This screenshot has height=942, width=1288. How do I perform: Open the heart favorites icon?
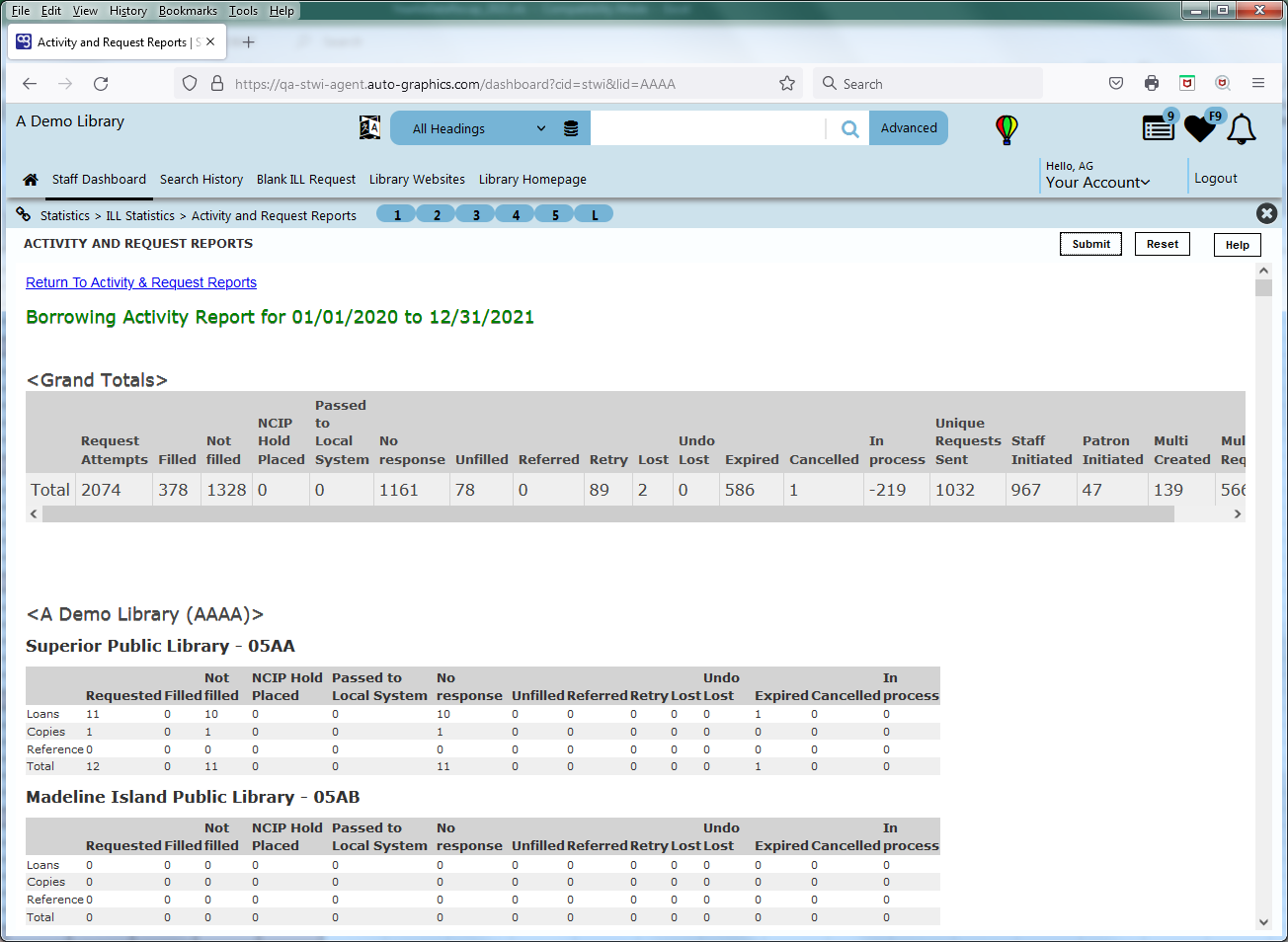tap(1201, 127)
